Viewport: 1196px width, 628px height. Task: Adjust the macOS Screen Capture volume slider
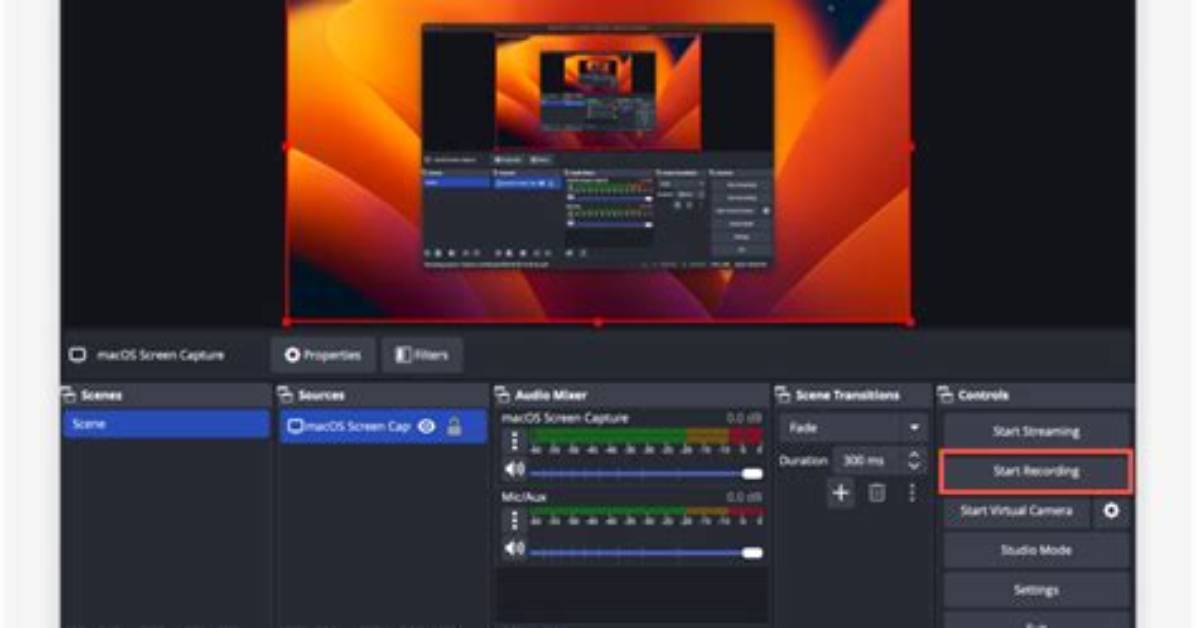645,474
